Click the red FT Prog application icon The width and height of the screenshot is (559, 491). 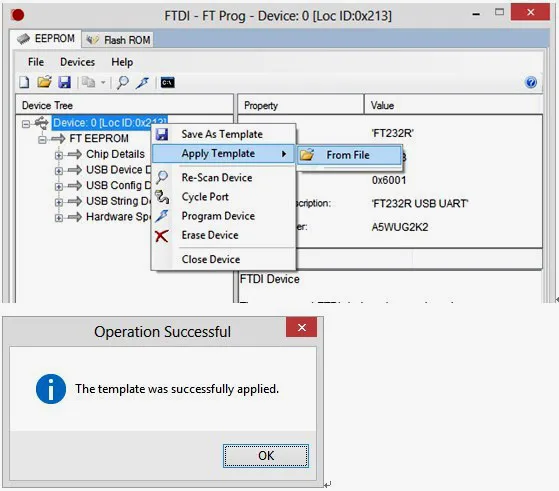17,15
